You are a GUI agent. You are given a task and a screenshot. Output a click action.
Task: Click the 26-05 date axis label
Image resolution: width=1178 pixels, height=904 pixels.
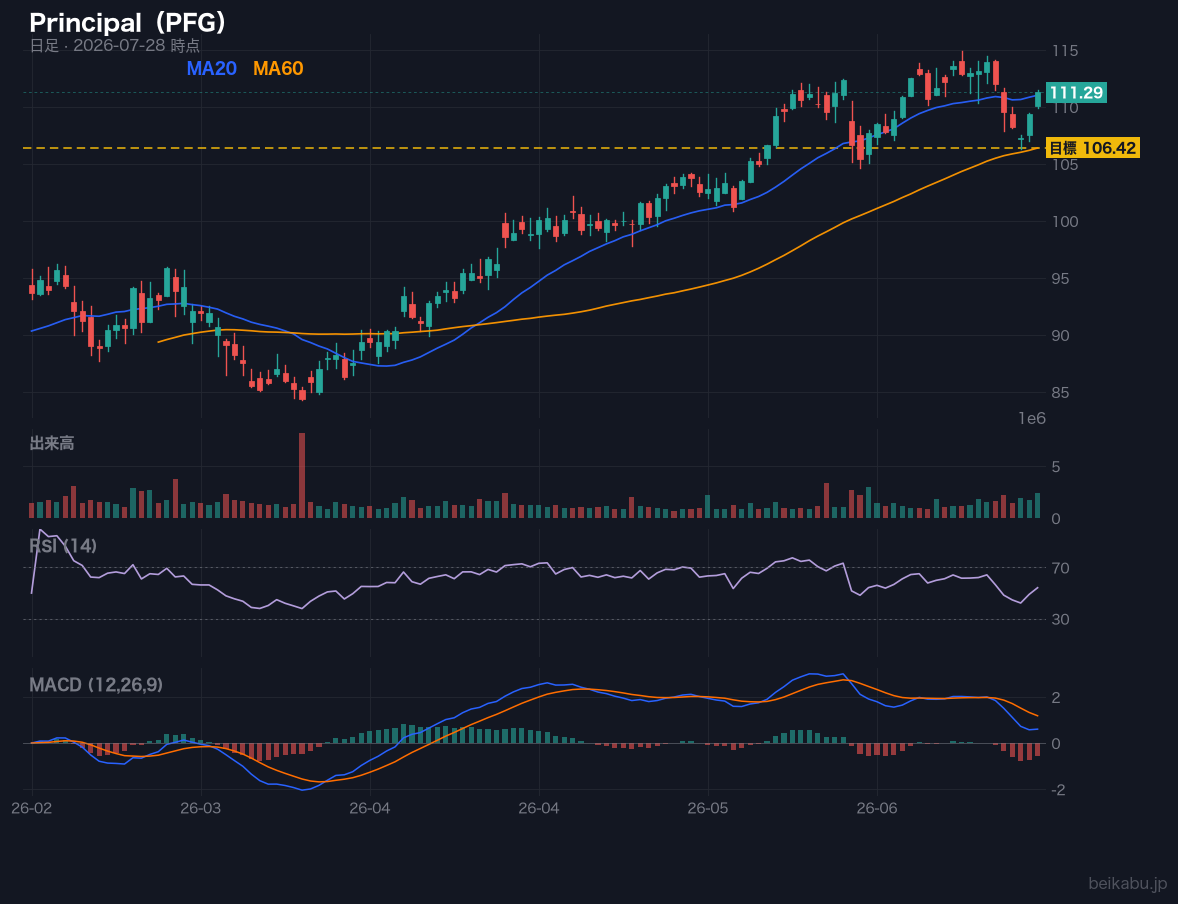[x=708, y=808]
